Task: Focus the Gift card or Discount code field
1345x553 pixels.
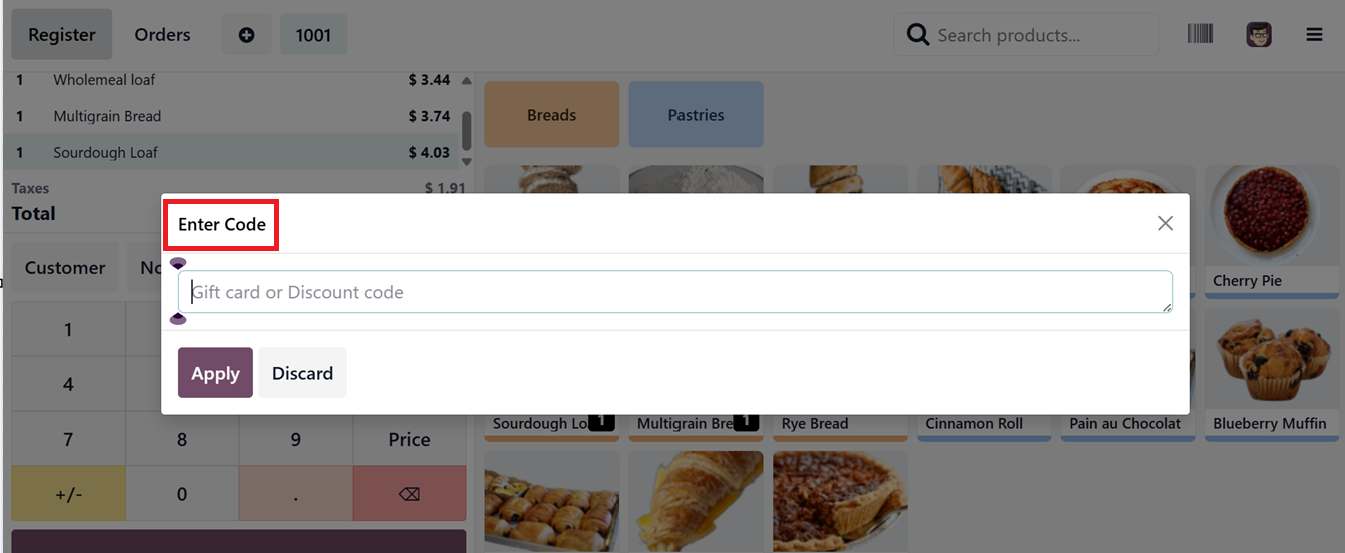Action: 675,292
